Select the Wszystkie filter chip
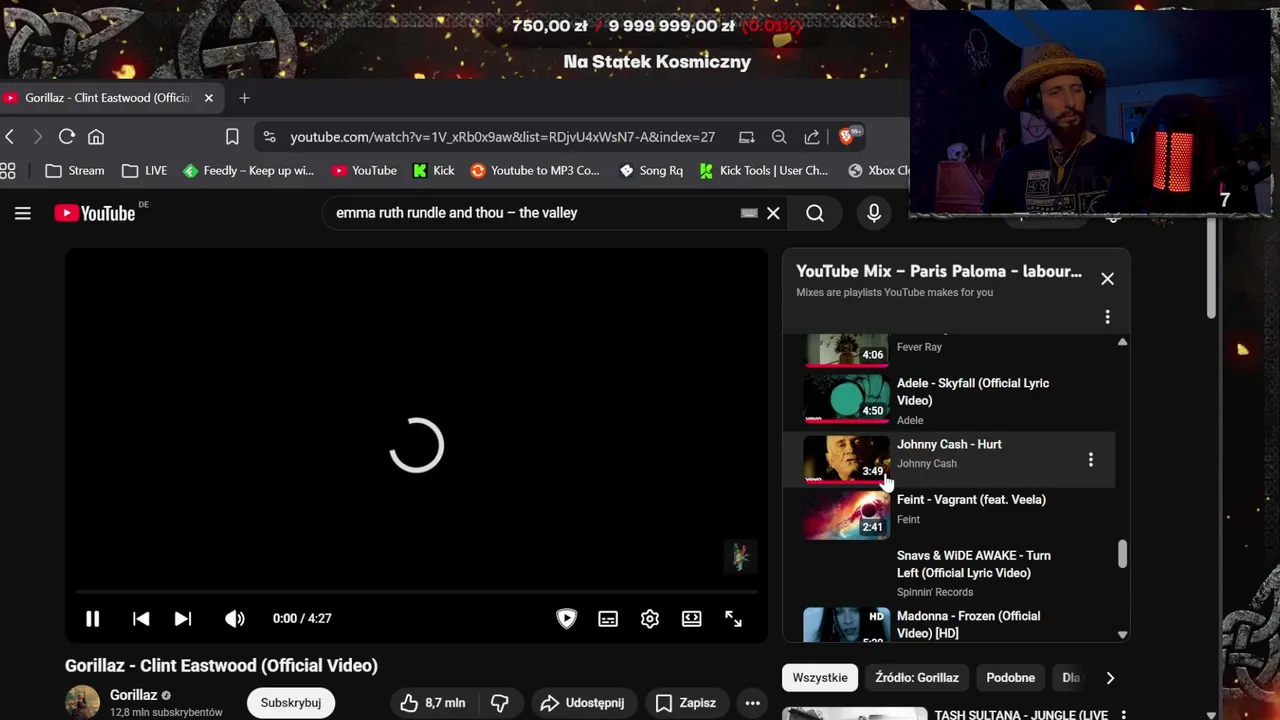The height and width of the screenshot is (720, 1280). [820, 678]
